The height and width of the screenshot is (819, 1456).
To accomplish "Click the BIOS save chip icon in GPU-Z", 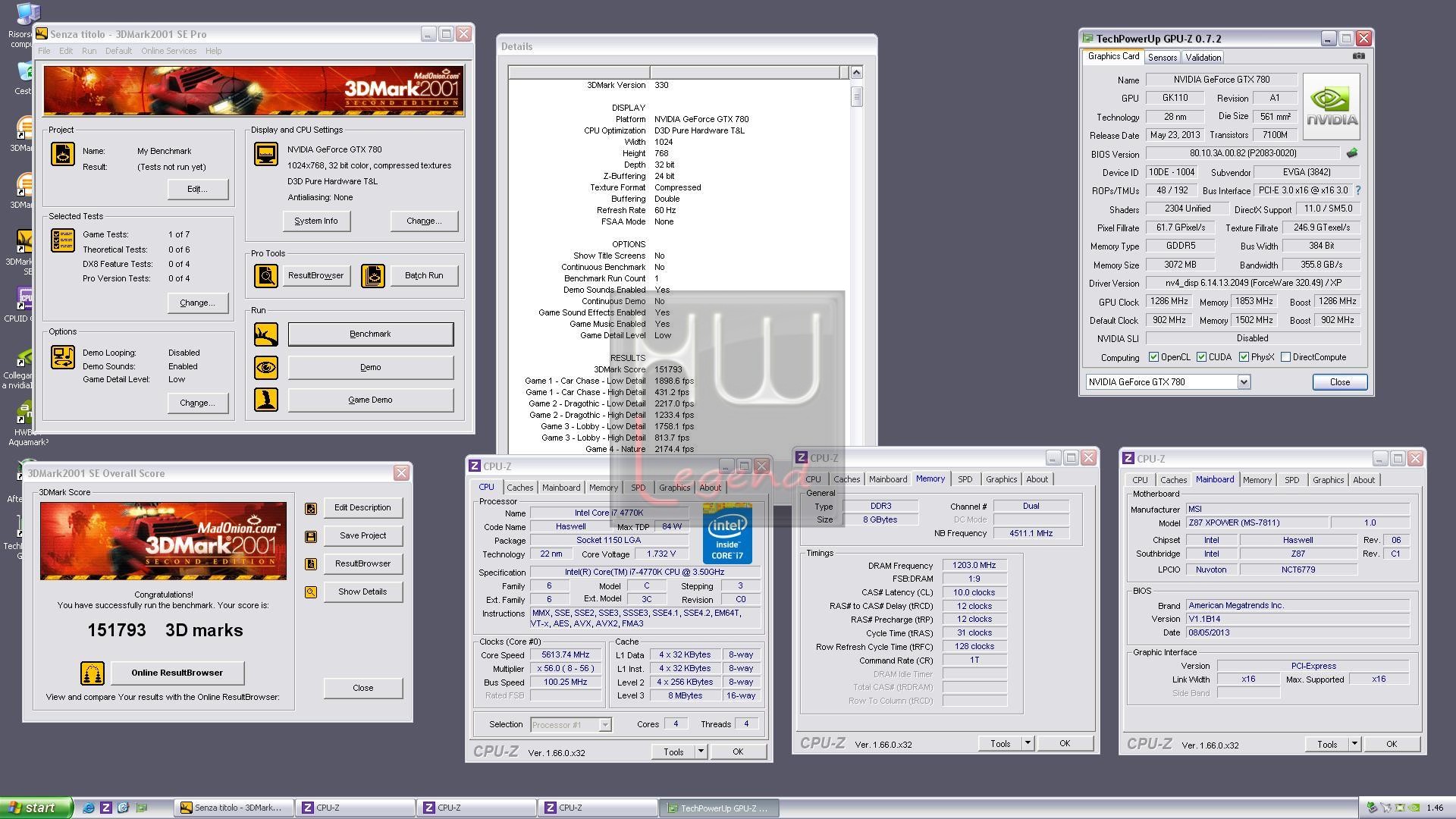I will (1352, 153).
